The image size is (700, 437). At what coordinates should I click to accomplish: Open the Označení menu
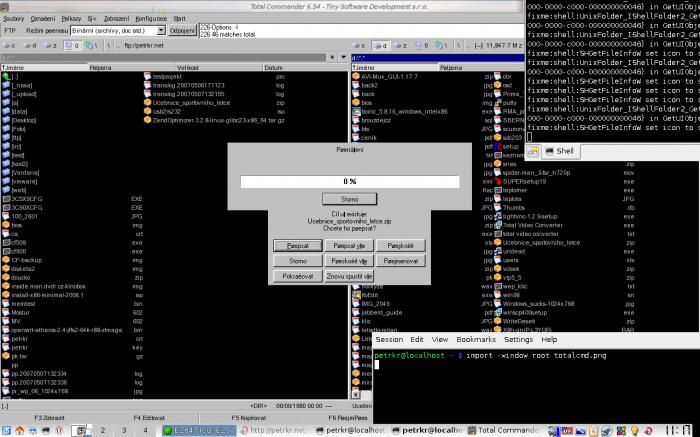(x=43, y=19)
